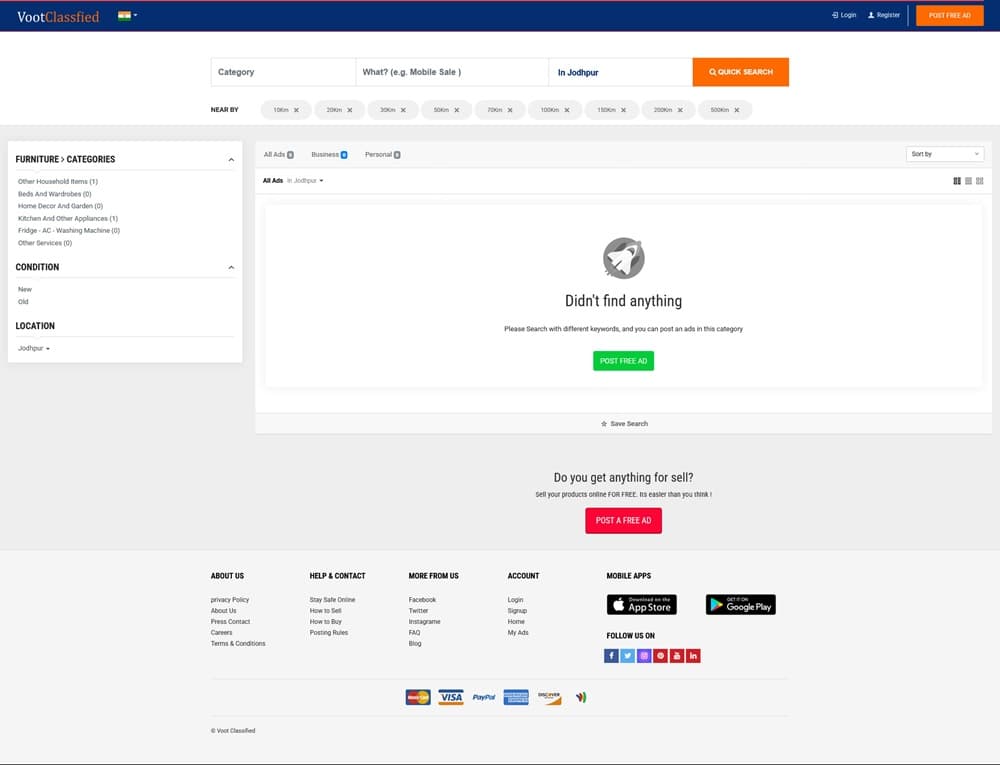
Task: Remove the 500Km nearby filter chip
Action: point(737,110)
